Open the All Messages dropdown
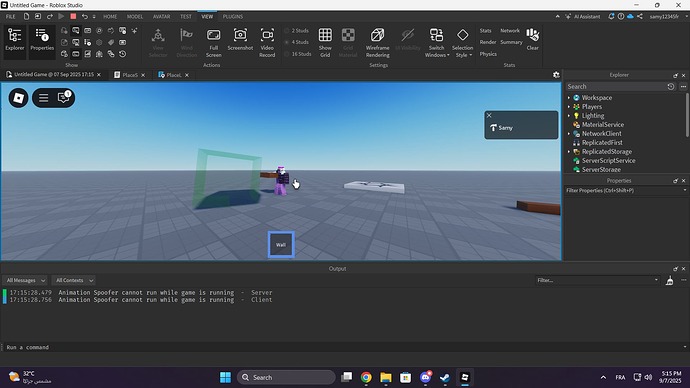The width and height of the screenshot is (690, 388). pos(25,280)
